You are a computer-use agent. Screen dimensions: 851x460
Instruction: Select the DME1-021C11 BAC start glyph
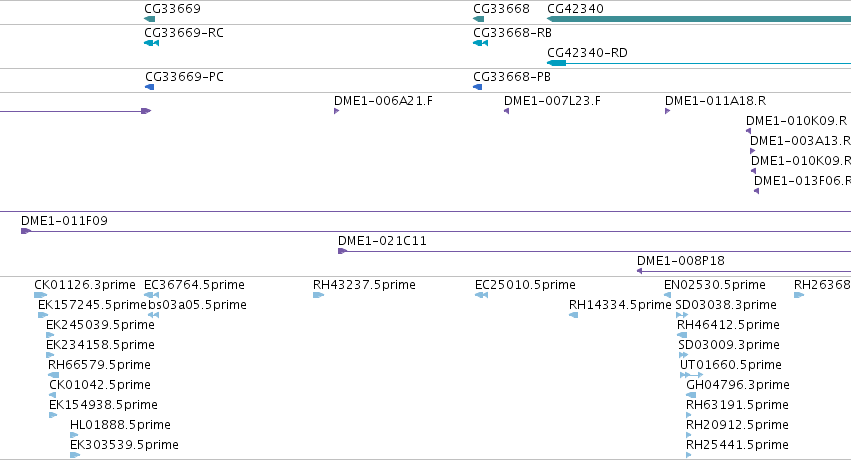coord(342,251)
